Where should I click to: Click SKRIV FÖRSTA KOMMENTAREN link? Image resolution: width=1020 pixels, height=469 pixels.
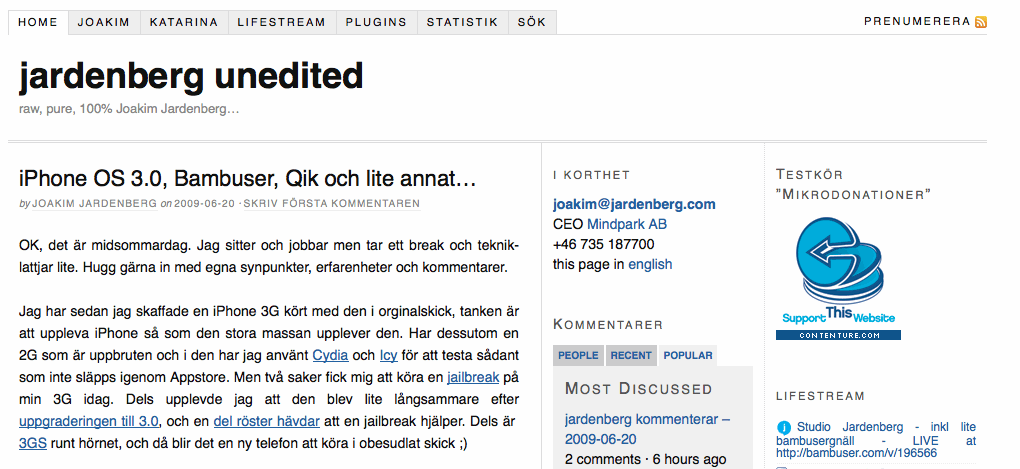pyautogui.click(x=332, y=204)
